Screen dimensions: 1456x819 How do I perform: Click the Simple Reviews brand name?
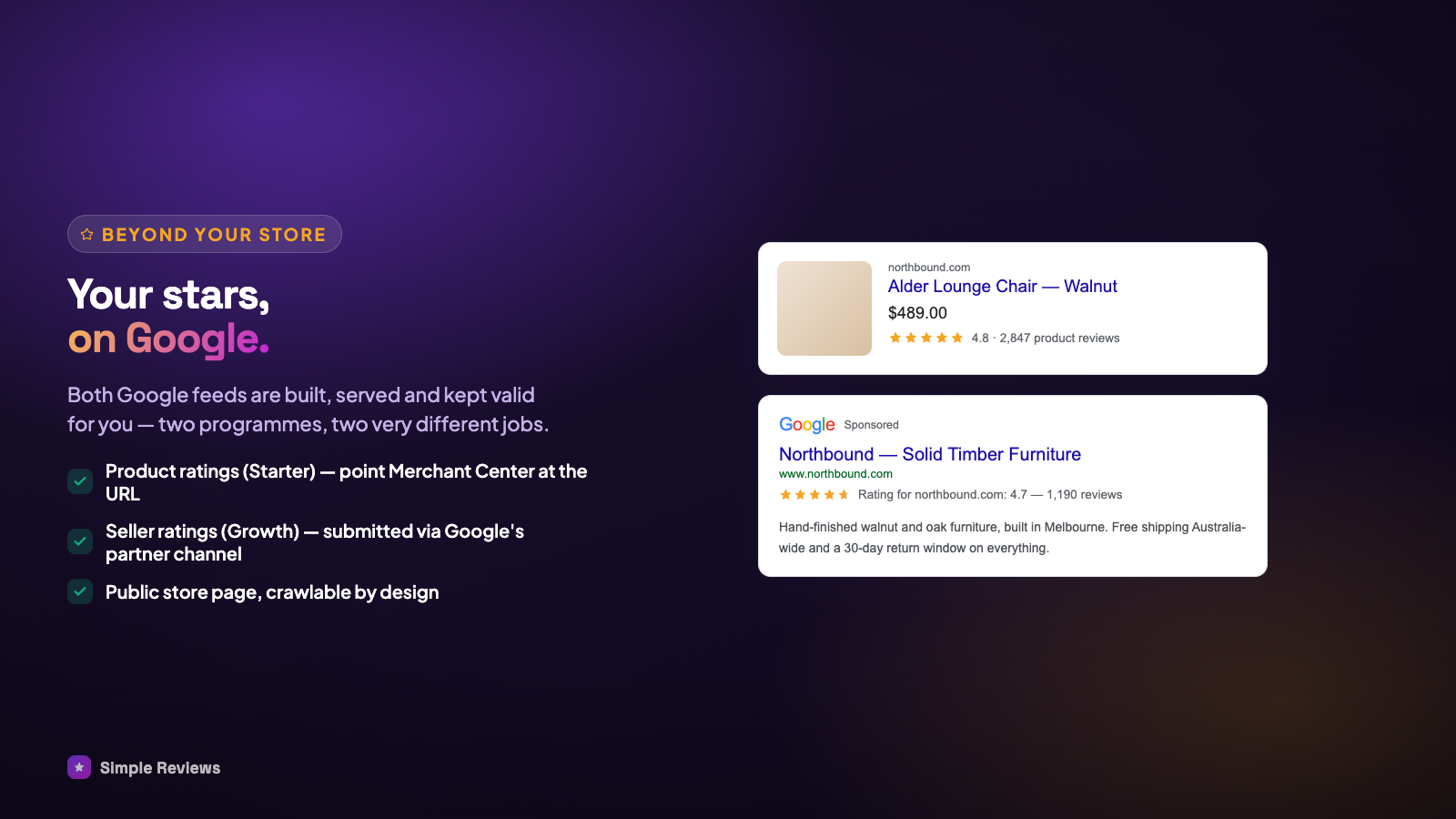click(x=160, y=768)
